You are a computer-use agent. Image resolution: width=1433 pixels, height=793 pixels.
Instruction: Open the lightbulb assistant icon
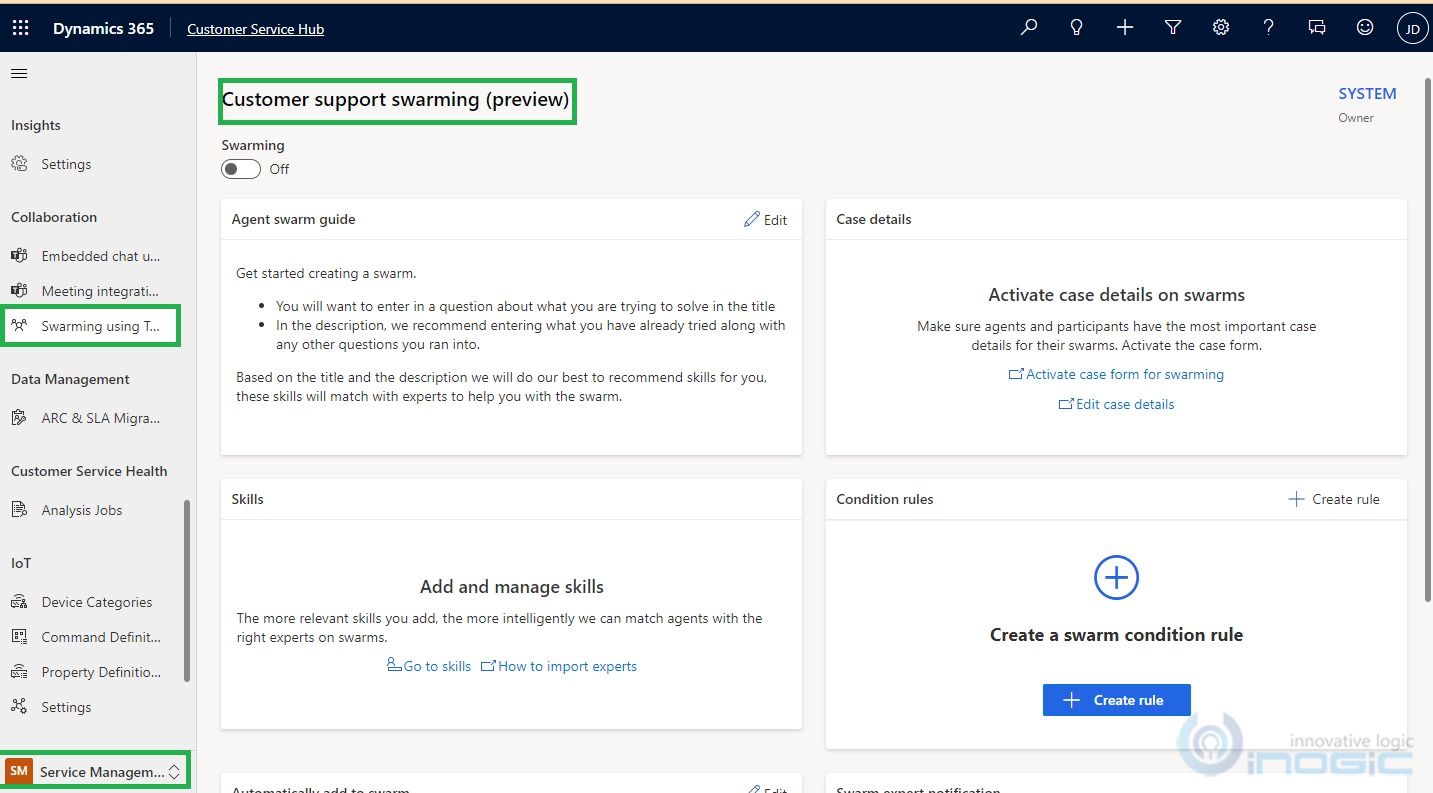1077,28
